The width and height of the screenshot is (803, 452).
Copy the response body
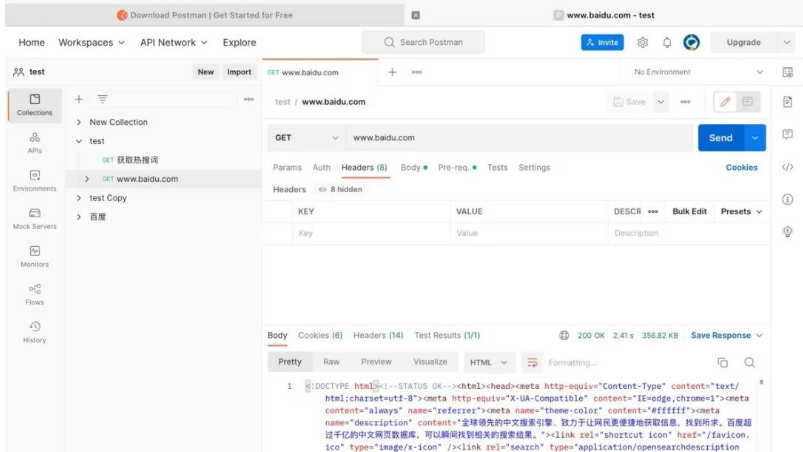[723, 362]
